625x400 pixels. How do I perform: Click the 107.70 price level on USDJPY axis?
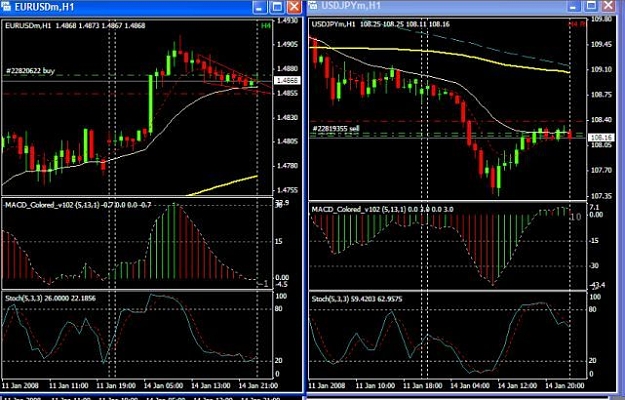pos(601,171)
